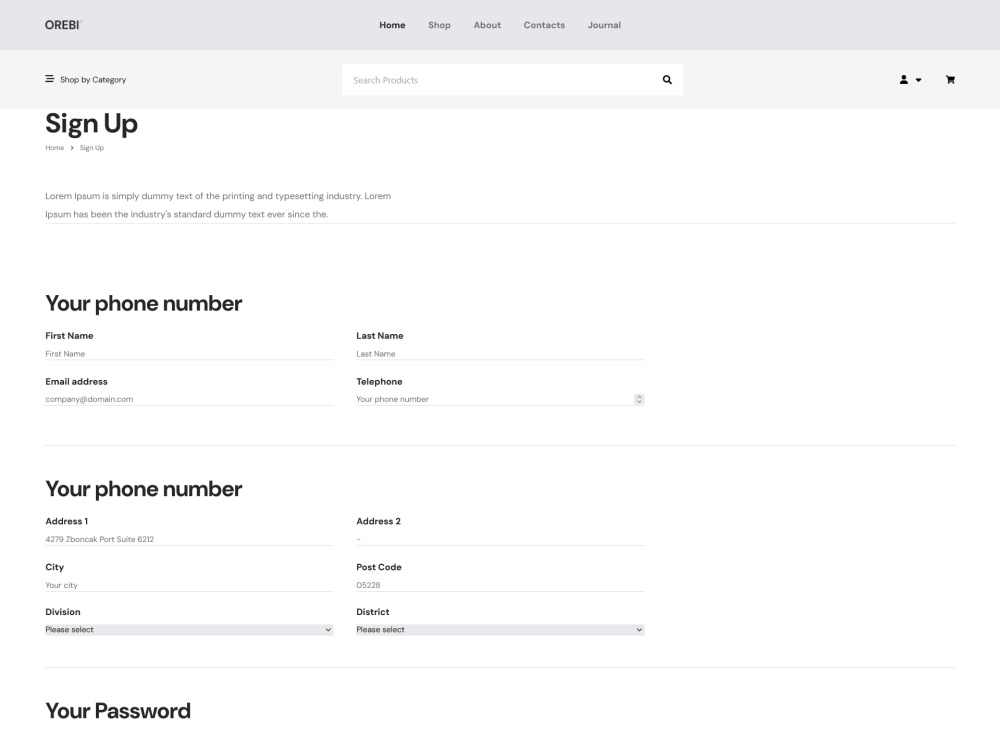The height and width of the screenshot is (750, 1000).
Task: Click the magnifier search icon
Action: 667,80
